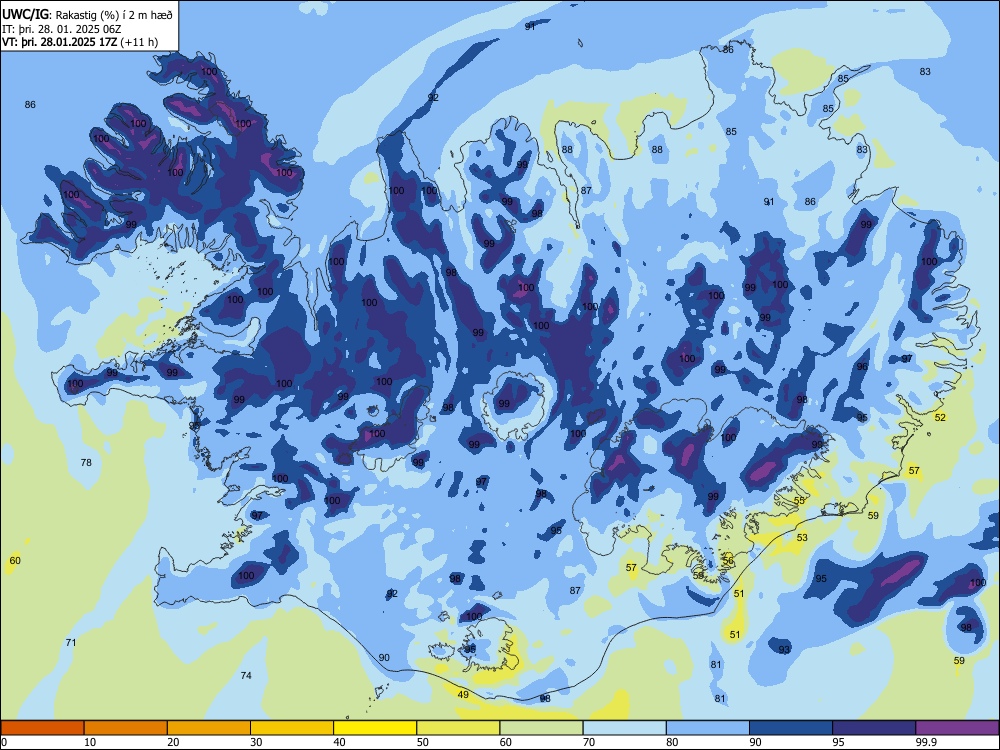Screen dimensions: 1000x750
Task: Click the map value '93' in the southeast sea
Action: [x=784, y=649]
